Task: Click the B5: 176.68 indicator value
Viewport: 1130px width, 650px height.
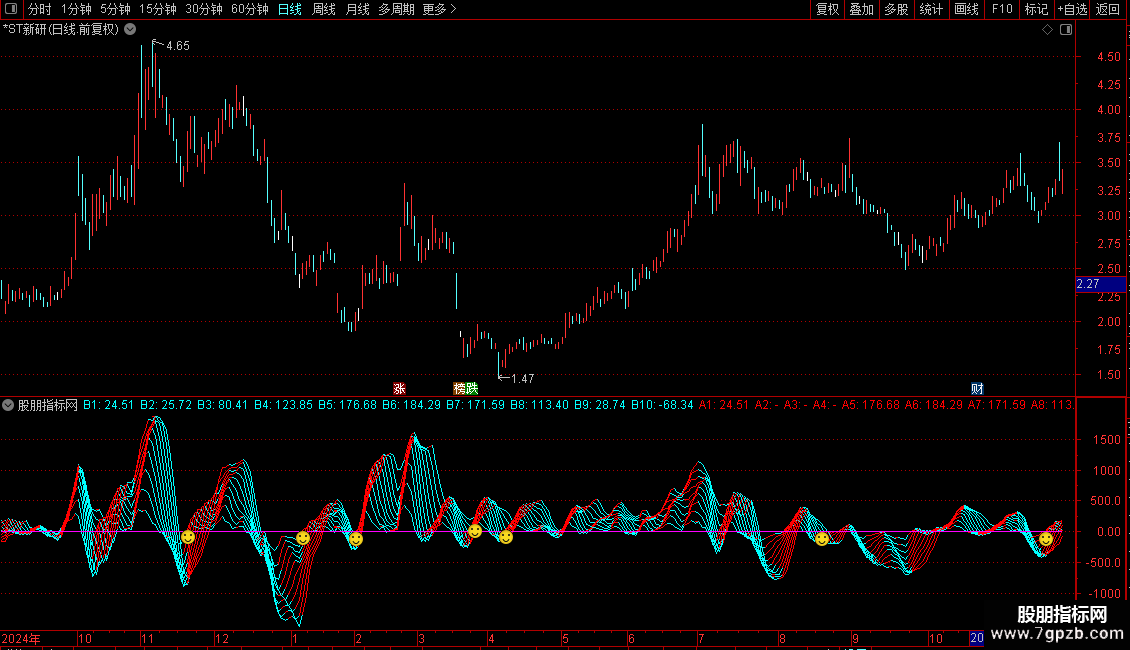Action: pyautogui.click(x=347, y=405)
